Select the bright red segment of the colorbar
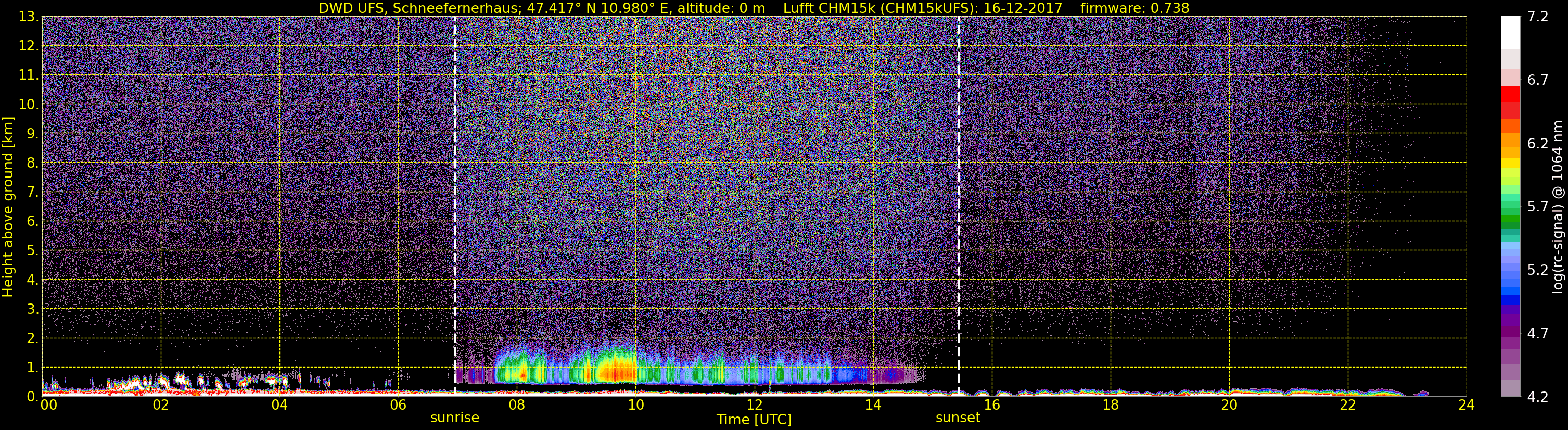The image size is (1568, 430). tap(1510, 94)
